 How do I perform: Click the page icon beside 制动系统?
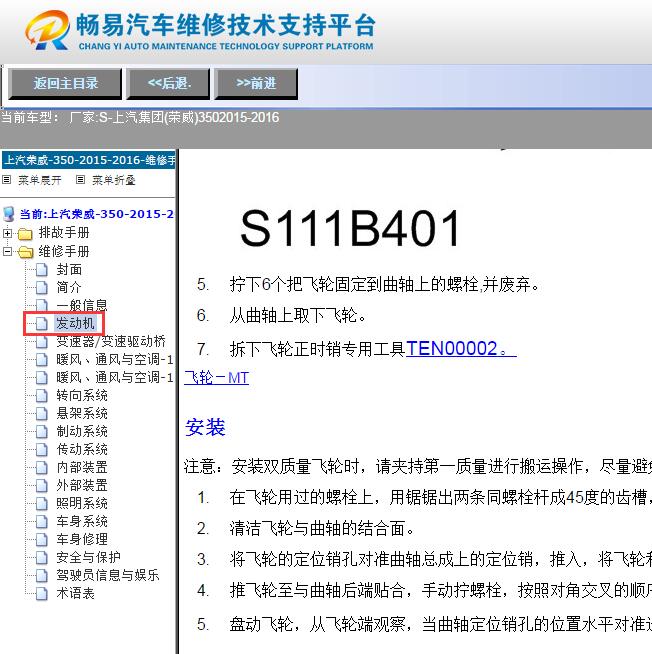click(42, 431)
